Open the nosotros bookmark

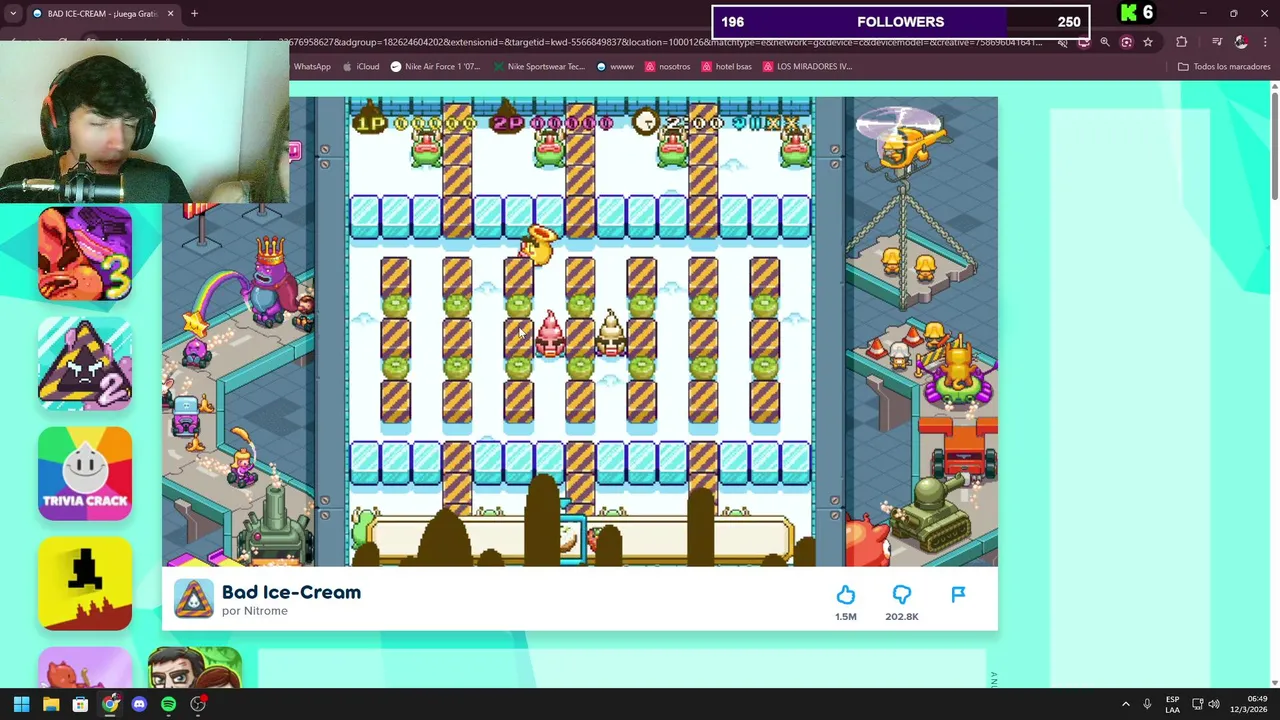[667, 67]
